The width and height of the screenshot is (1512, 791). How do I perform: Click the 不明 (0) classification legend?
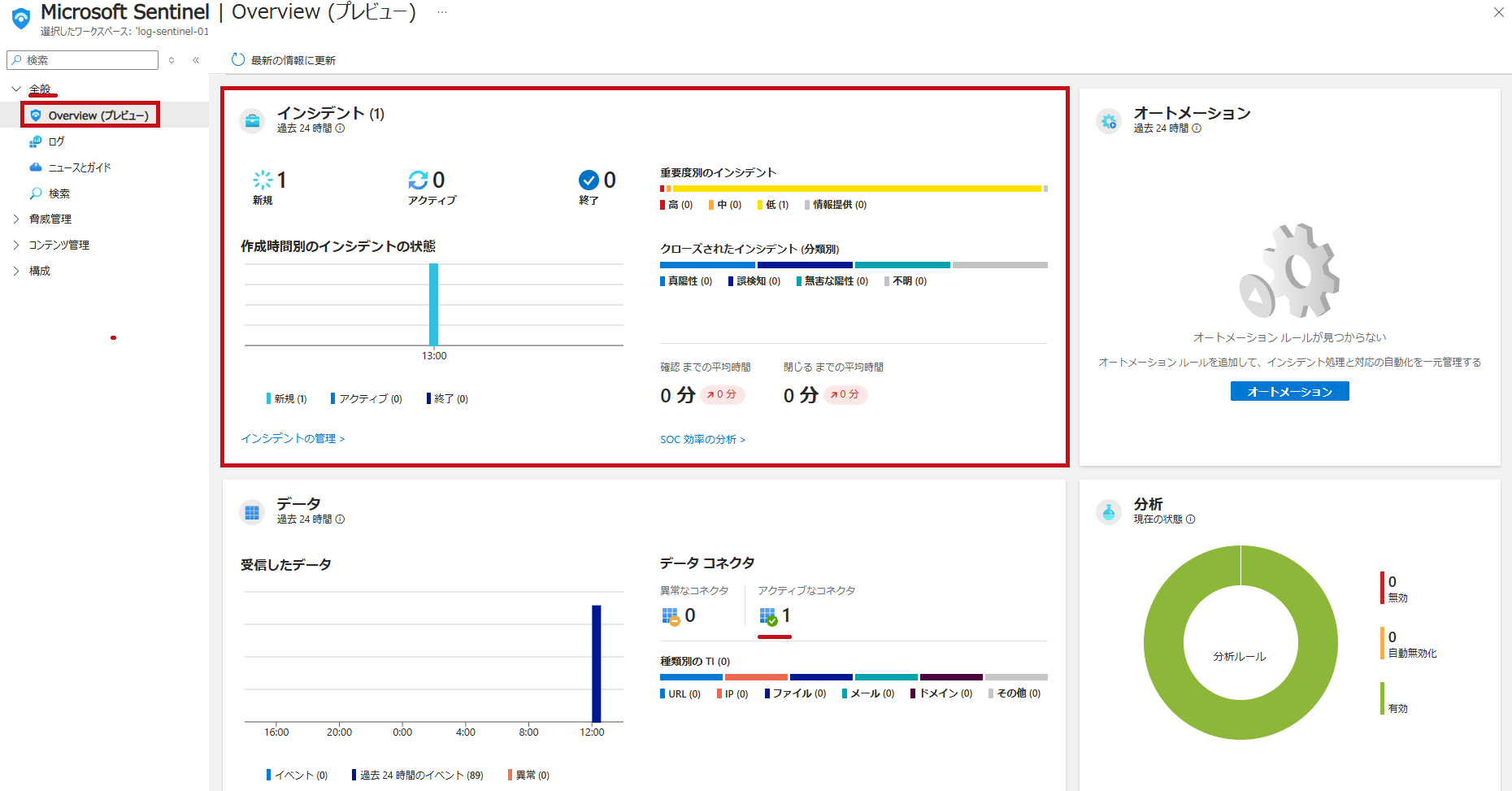(906, 281)
